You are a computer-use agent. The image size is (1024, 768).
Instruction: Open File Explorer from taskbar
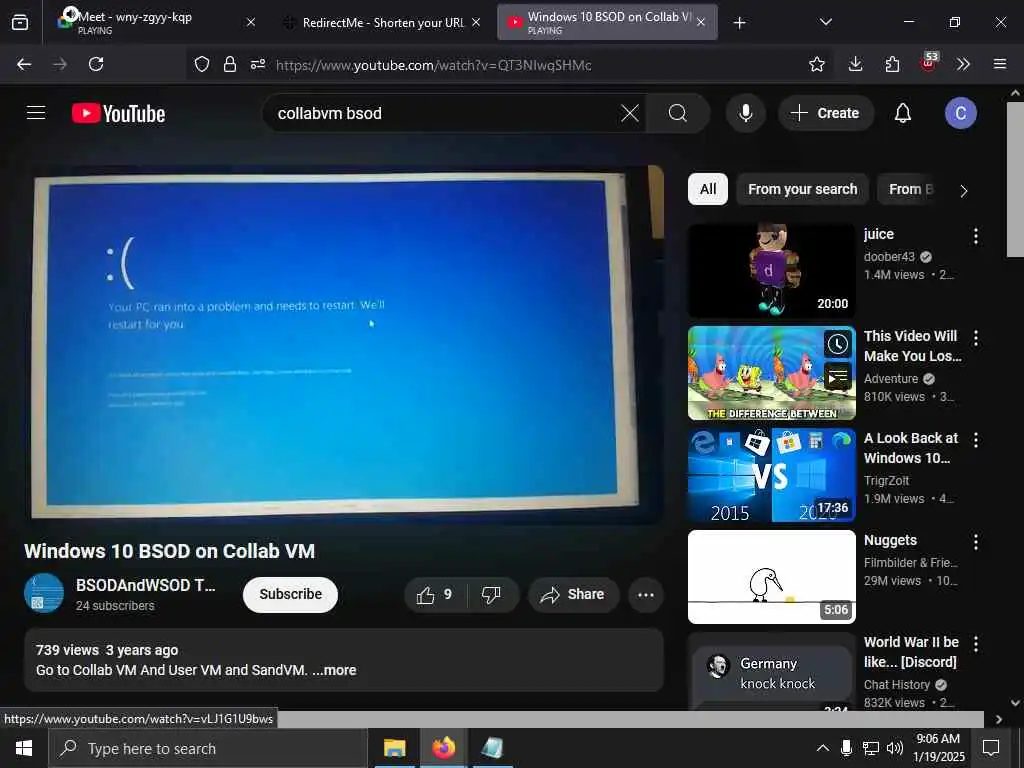coord(394,748)
